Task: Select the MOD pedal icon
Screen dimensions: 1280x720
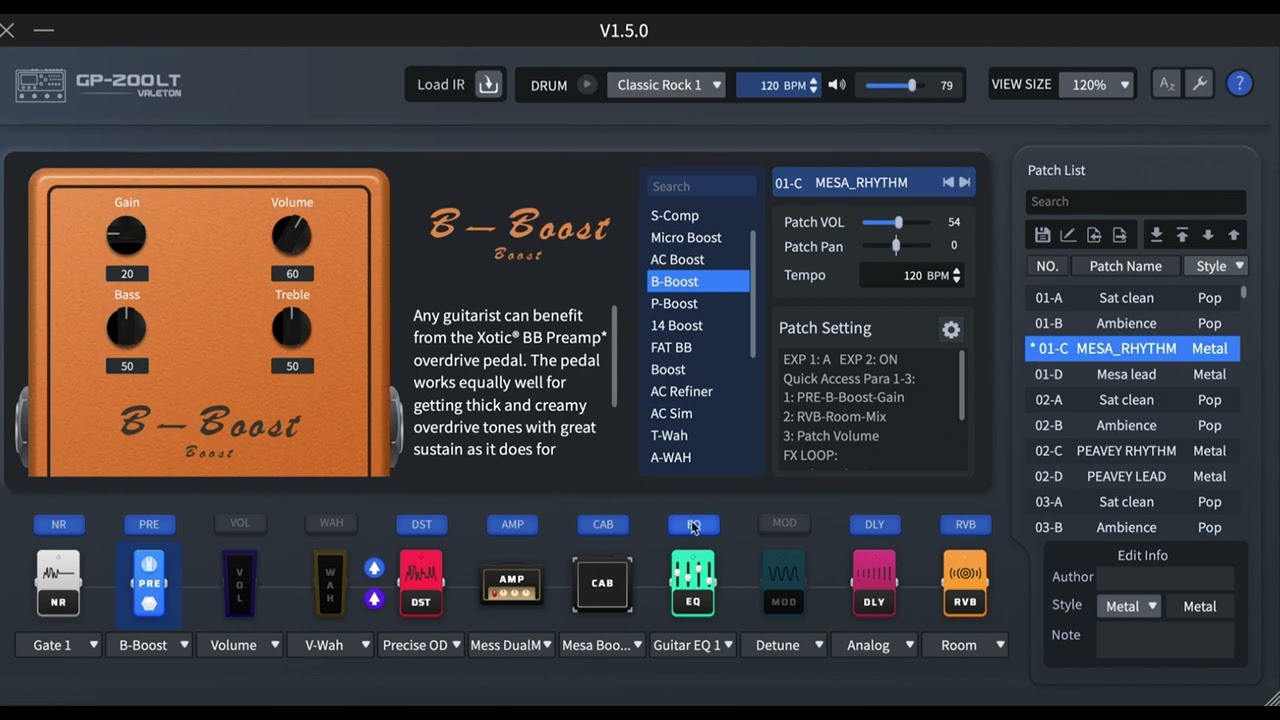Action: pos(784,582)
